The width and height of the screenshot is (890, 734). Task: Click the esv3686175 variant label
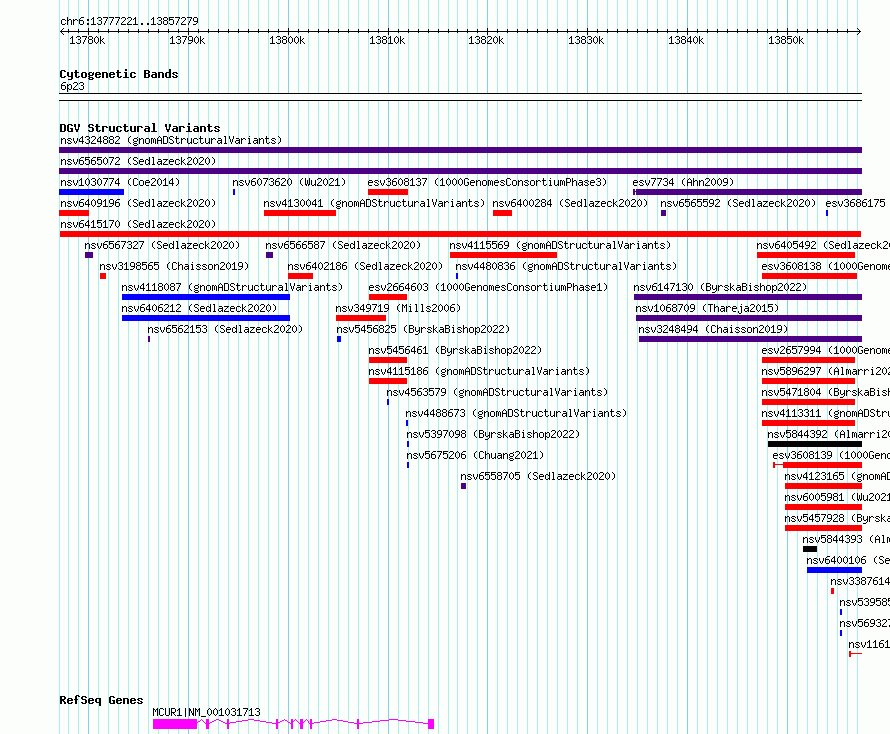855,203
